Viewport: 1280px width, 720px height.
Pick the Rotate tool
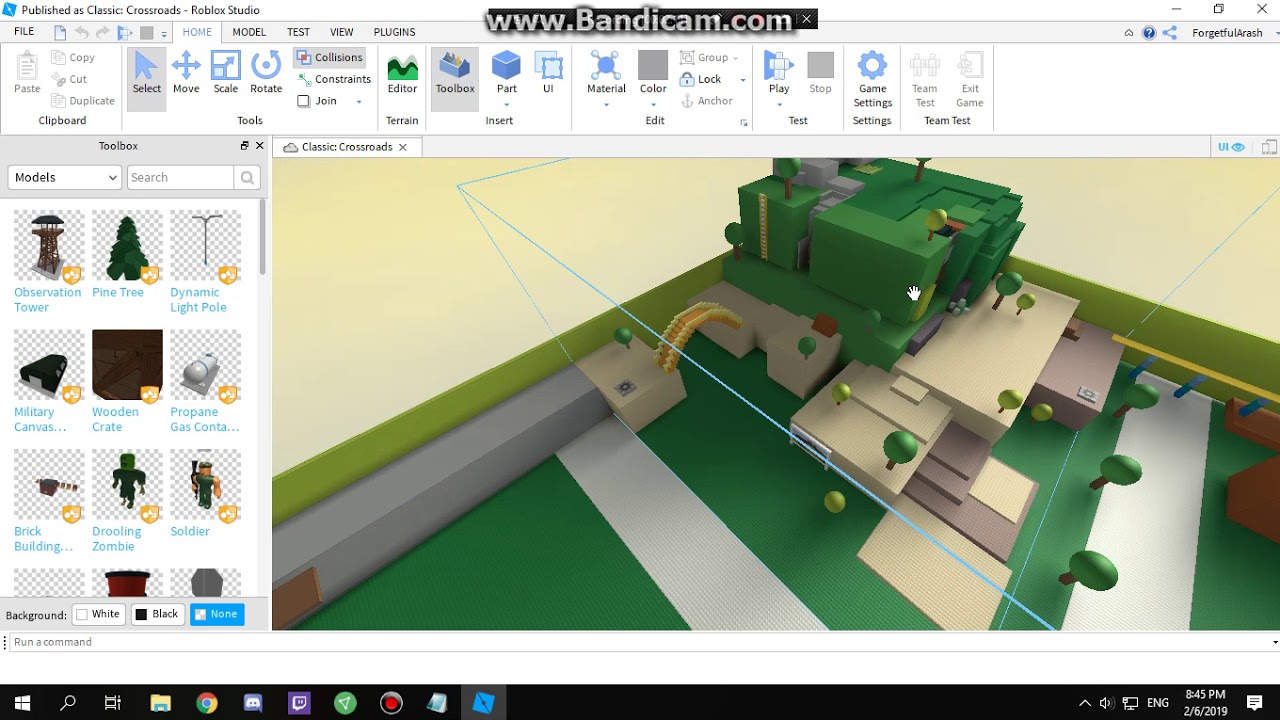[266, 73]
